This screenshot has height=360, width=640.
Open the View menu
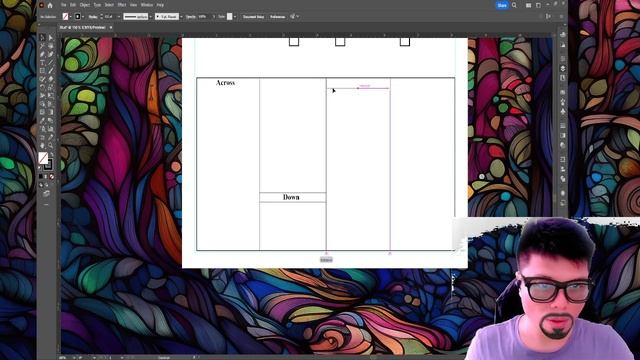point(133,5)
